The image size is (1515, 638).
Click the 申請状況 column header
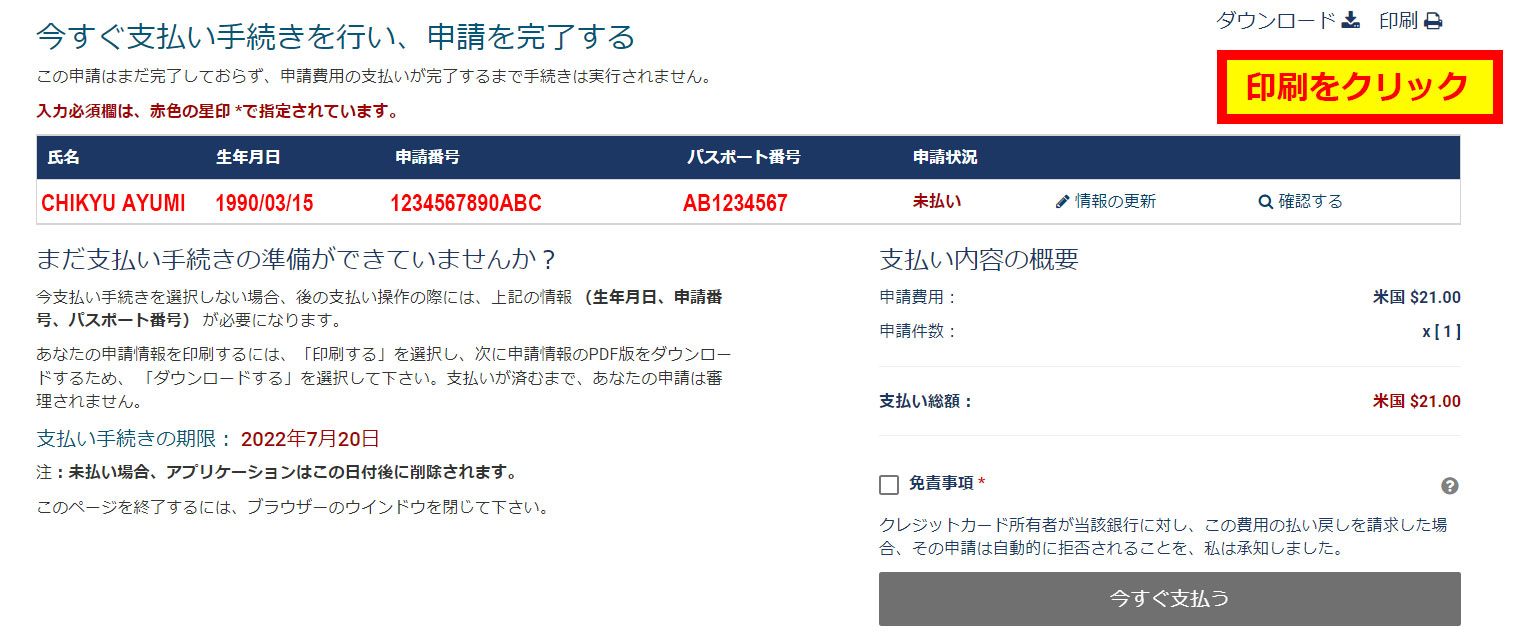point(945,157)
